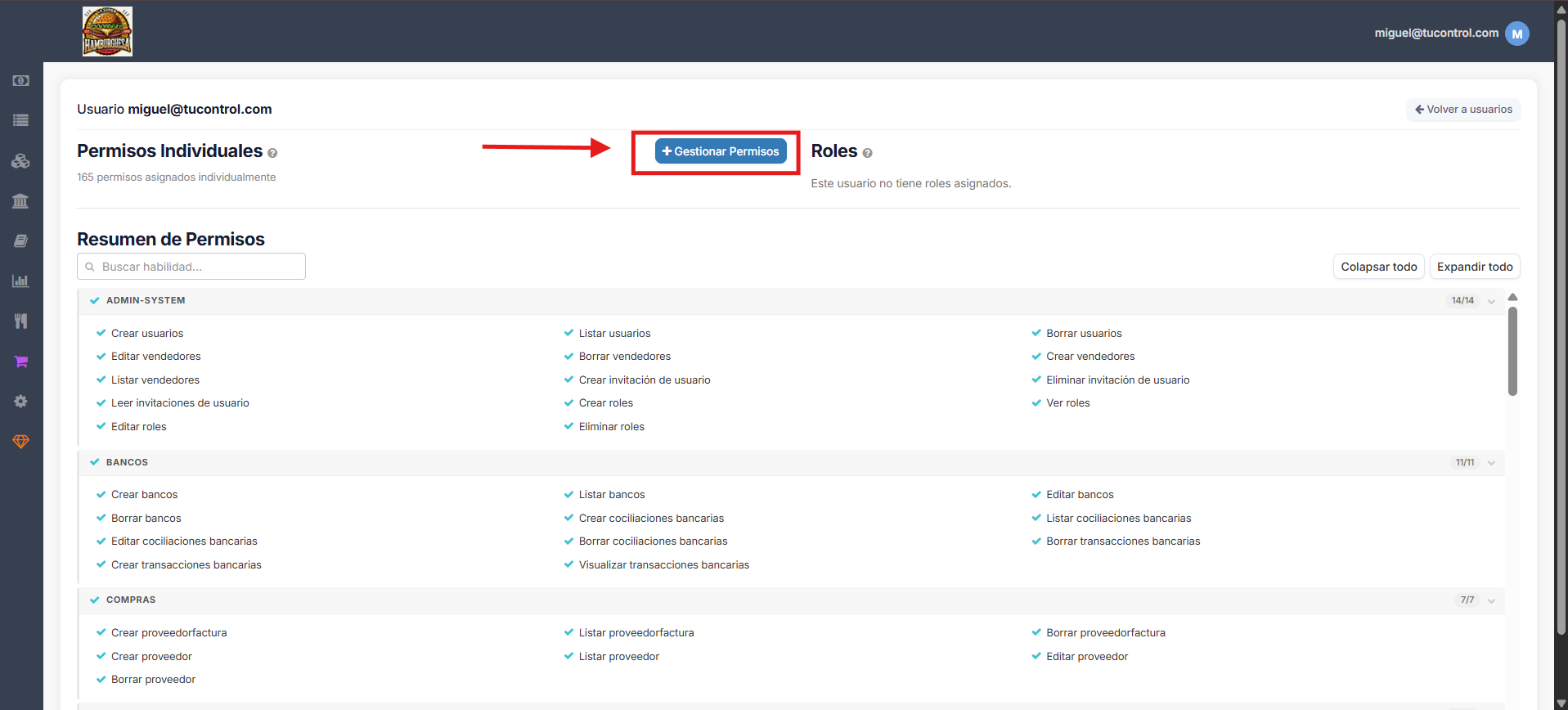Click Borrar transacciones bancarias permission
Image resolution: width=1568 pixels, height=710 pixels.
tap(1123, 541)
